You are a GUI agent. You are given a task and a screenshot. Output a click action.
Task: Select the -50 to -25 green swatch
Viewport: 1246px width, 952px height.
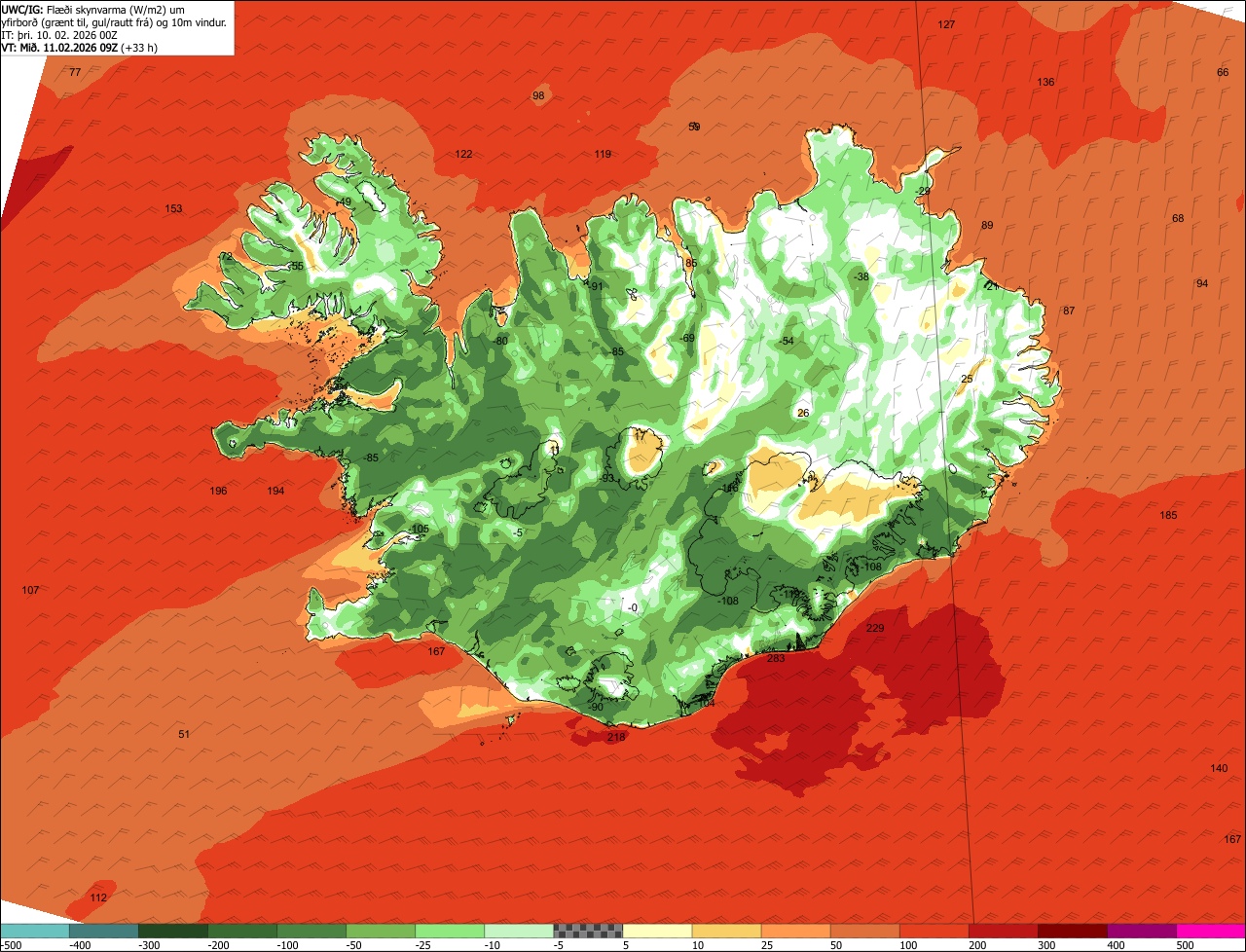381,931
